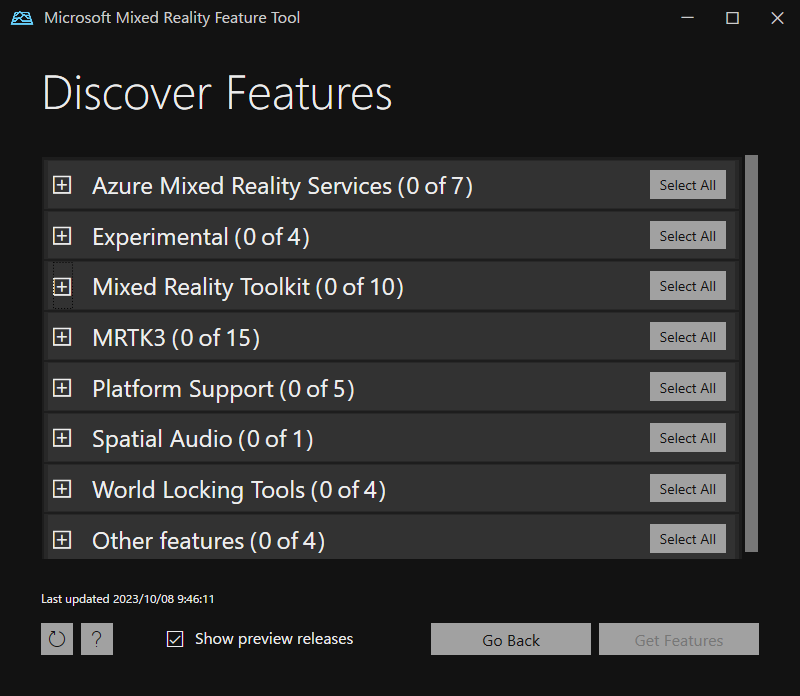Click the feature list vertical scrollbar
The height and width of the screenshot is (696, 800).
pos(751,353)
